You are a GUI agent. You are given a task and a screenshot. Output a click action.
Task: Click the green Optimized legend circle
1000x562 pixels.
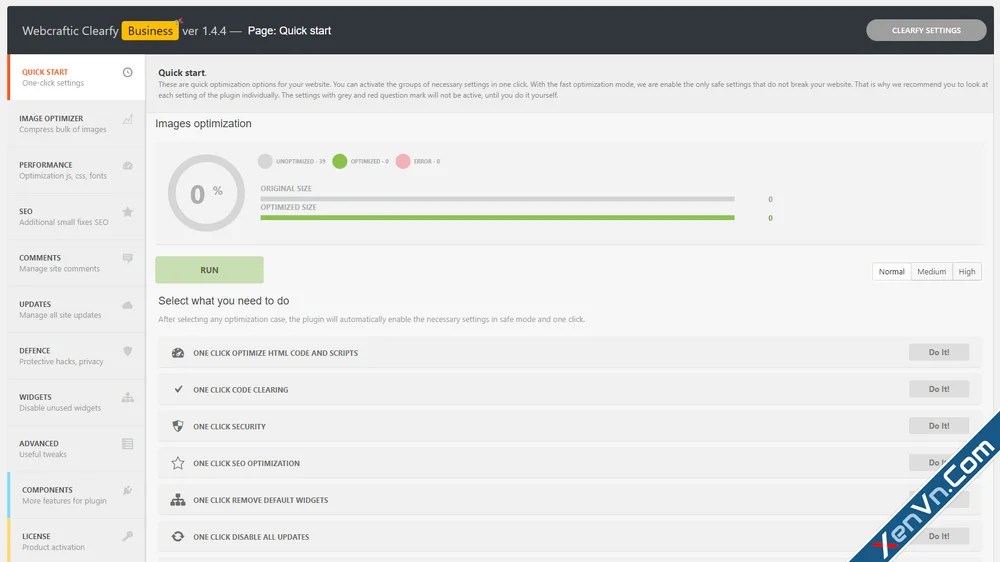coord(340,161)
